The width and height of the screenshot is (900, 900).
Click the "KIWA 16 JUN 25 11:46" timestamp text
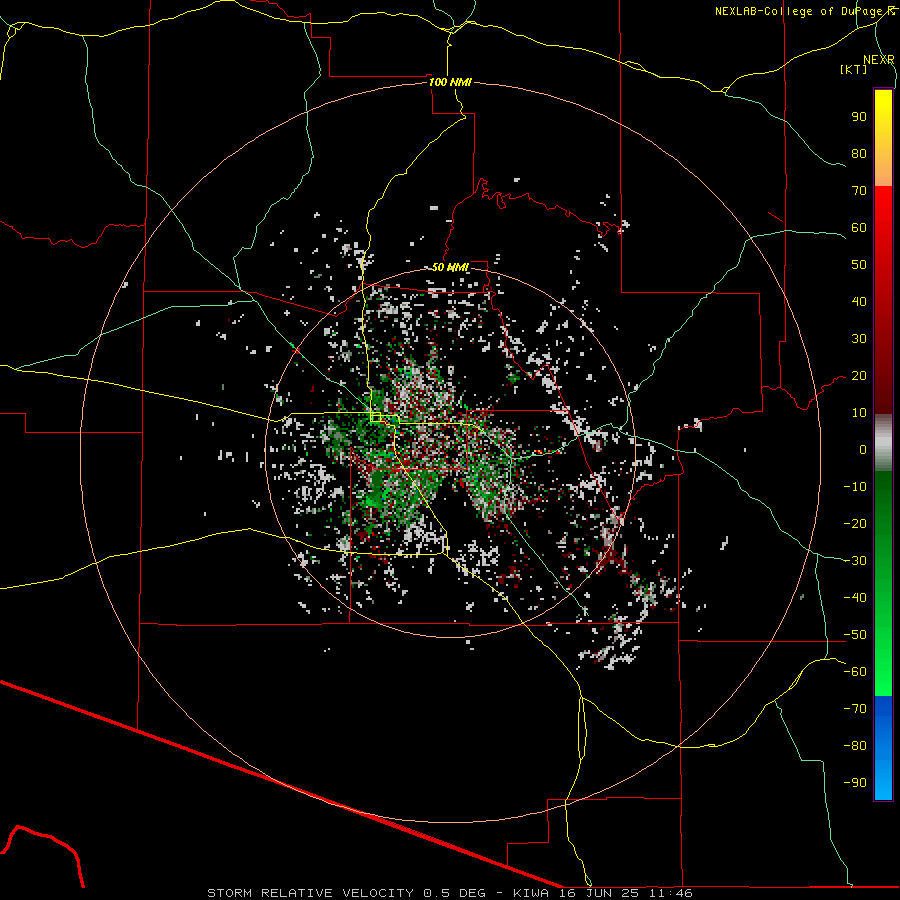pos(603,893)
